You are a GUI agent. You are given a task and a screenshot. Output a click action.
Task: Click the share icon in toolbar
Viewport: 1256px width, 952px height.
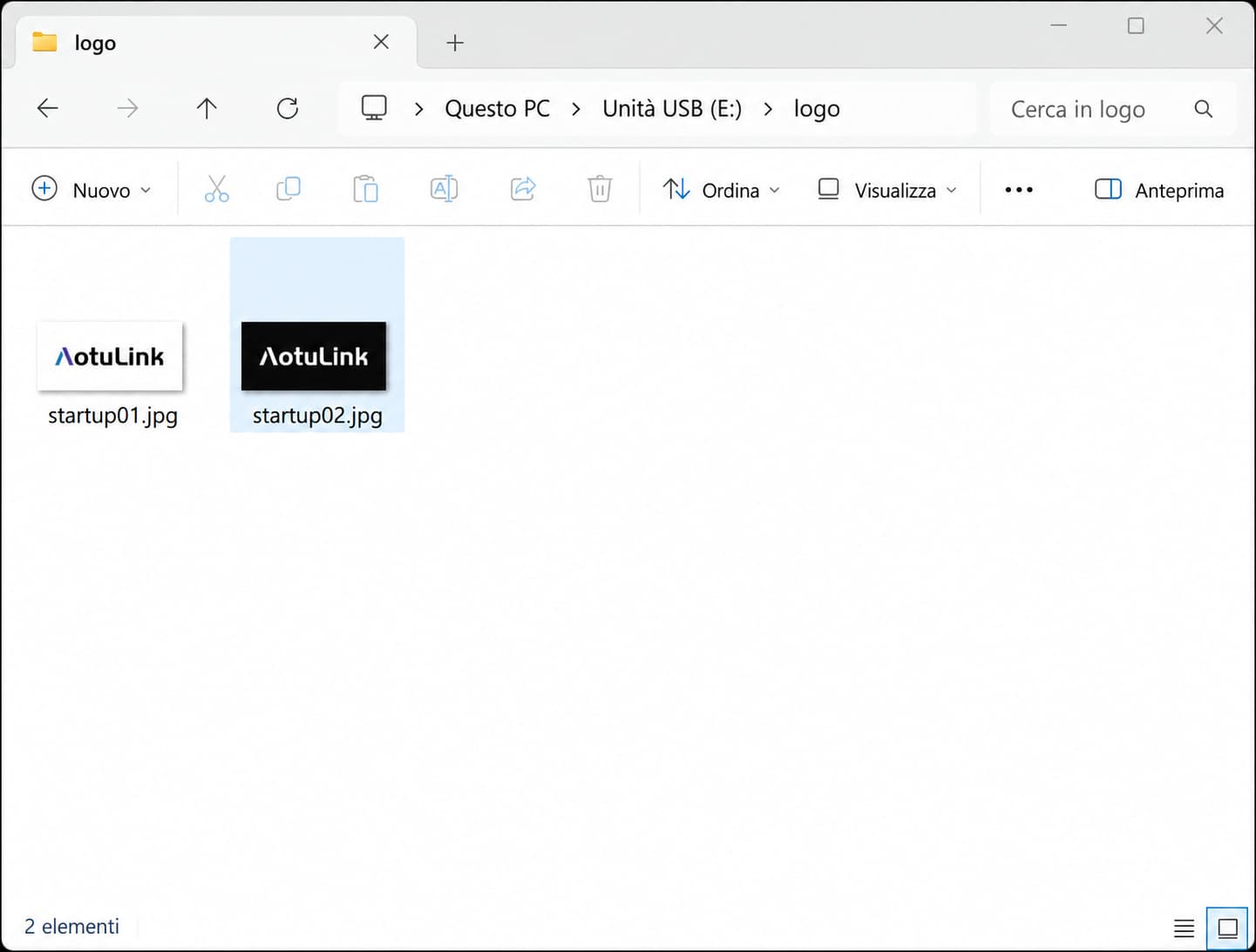(523, 189)
